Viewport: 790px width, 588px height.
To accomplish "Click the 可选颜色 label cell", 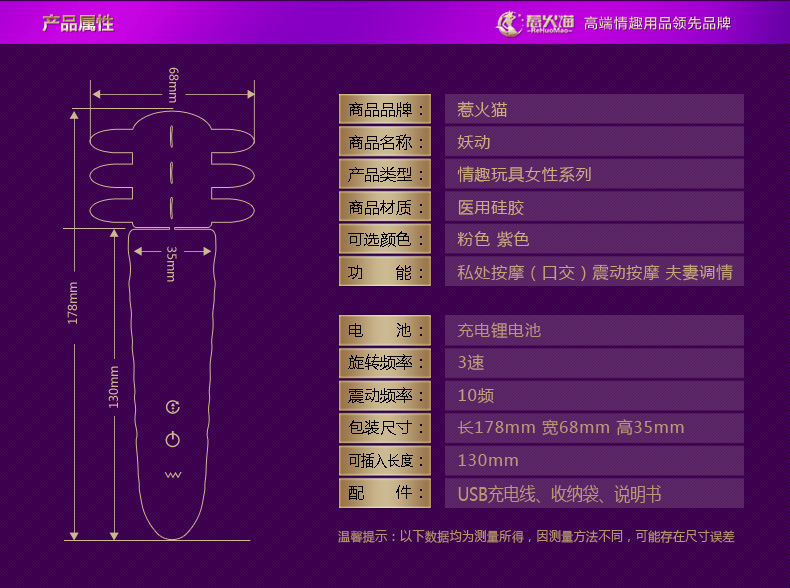I will (x=385, y=239).
